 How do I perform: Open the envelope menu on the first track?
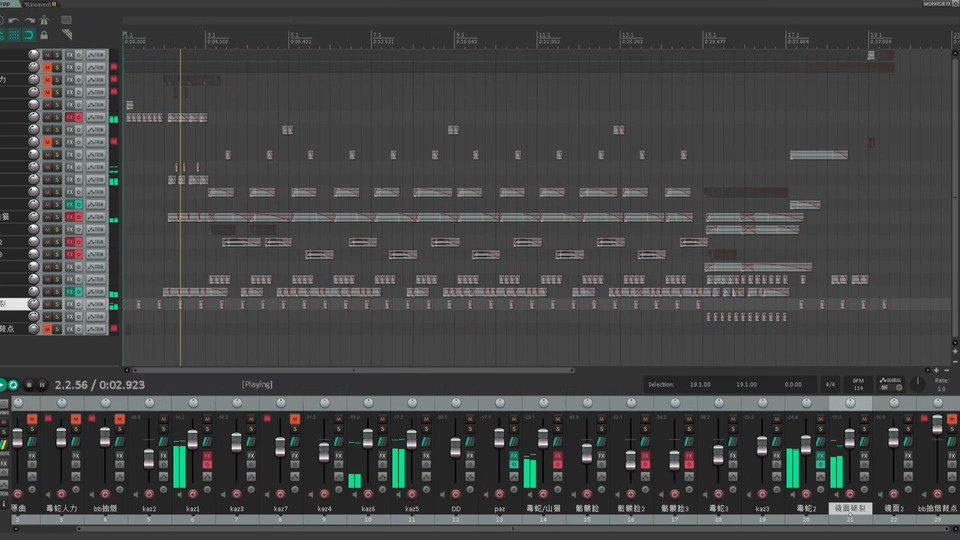[96, 54]
